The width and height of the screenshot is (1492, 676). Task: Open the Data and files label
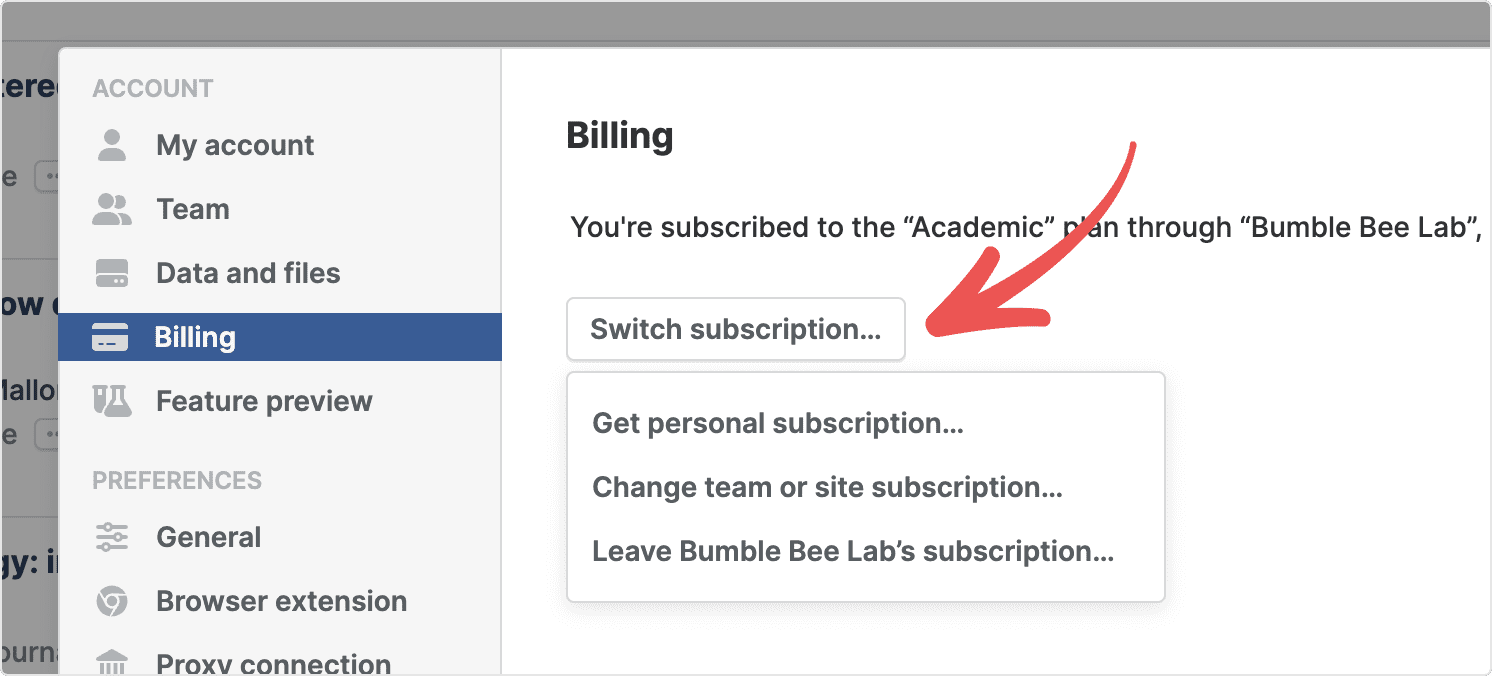[x=248, y=273]
